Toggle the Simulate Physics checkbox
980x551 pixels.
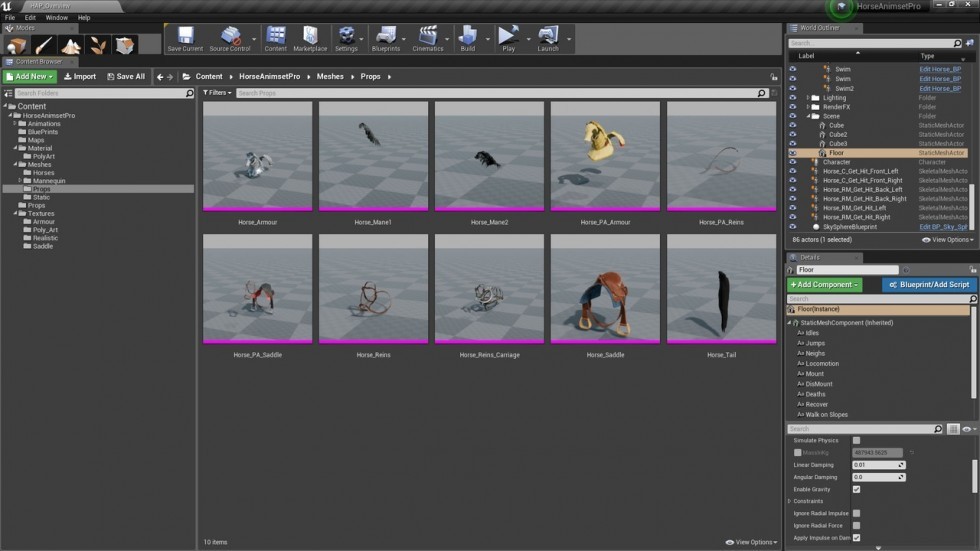(856, 440)
